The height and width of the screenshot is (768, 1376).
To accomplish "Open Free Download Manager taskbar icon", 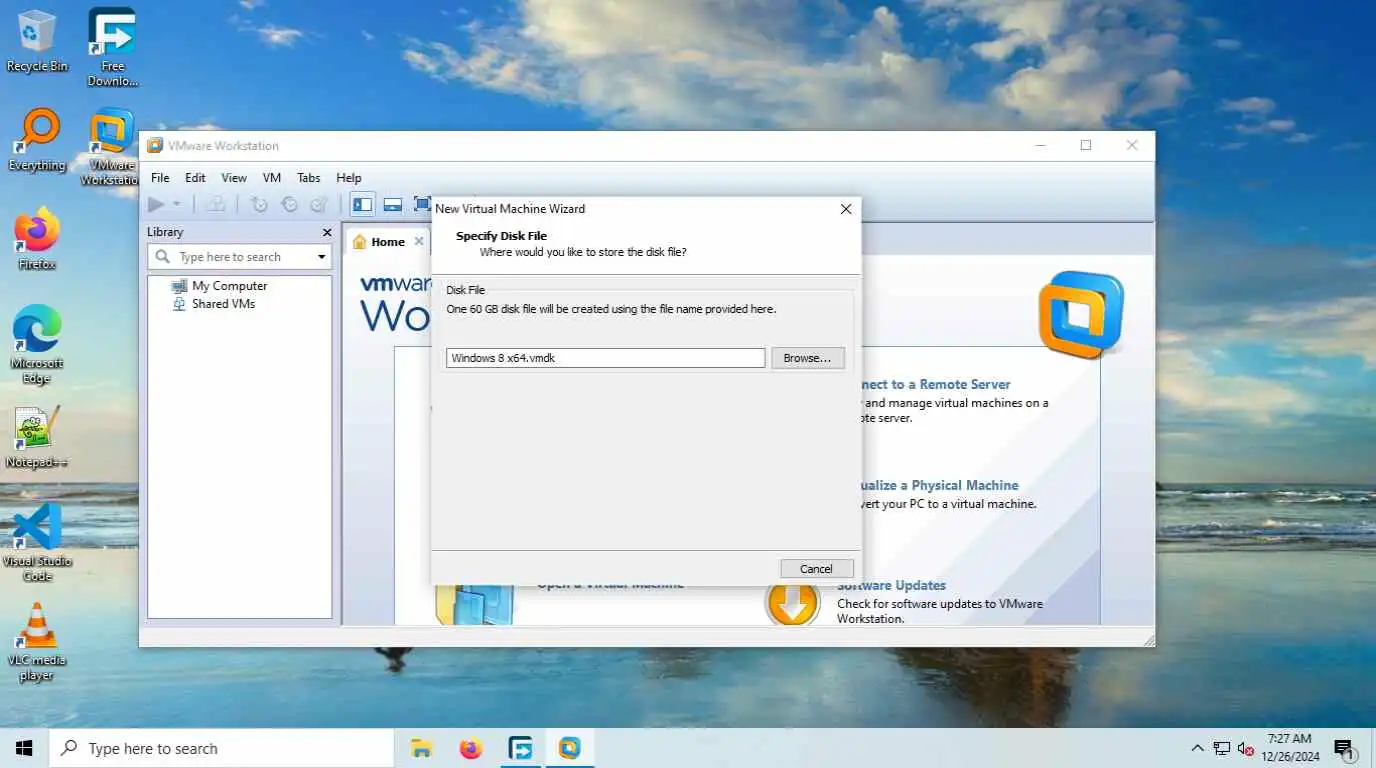I will [520, 748].
